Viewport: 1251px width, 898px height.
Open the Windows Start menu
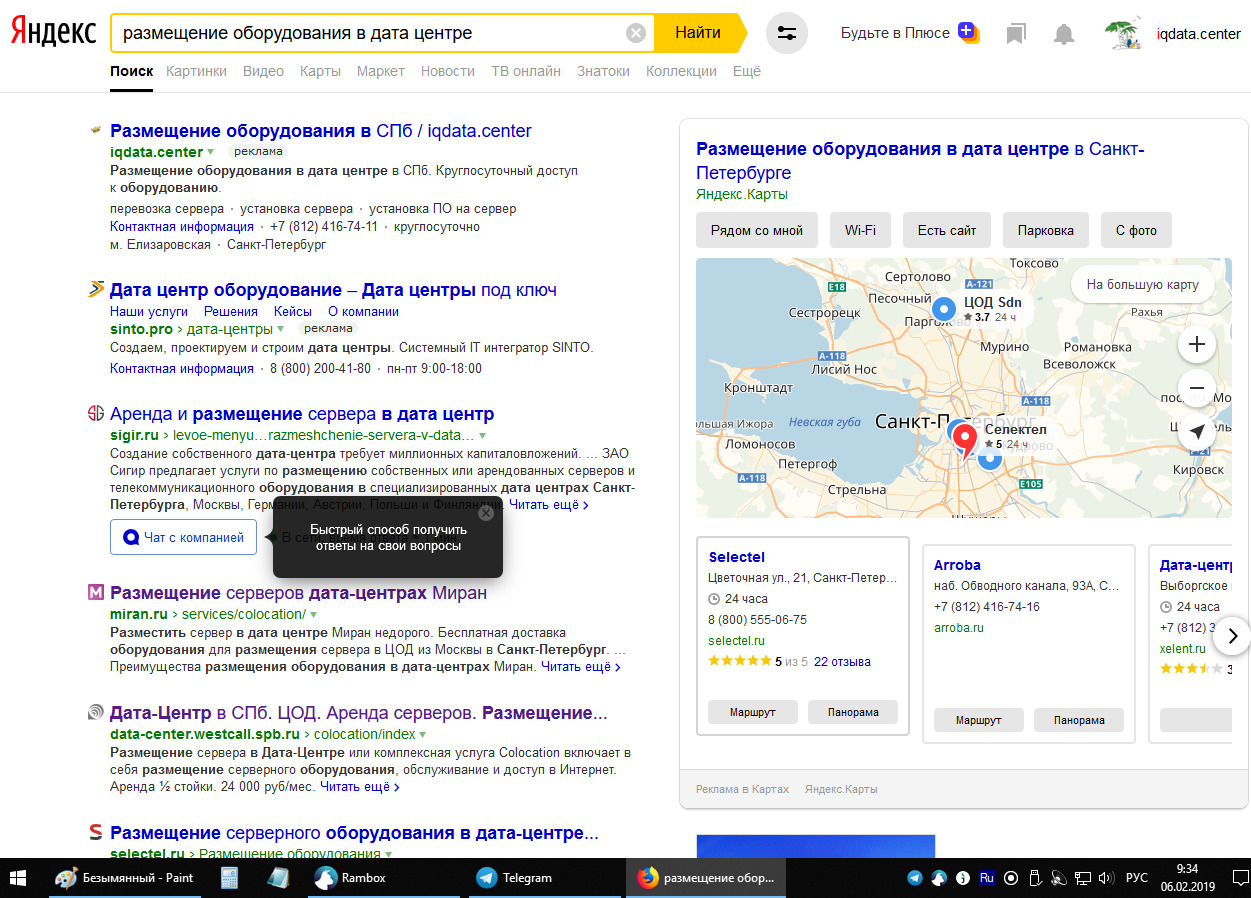coord(18,878)
